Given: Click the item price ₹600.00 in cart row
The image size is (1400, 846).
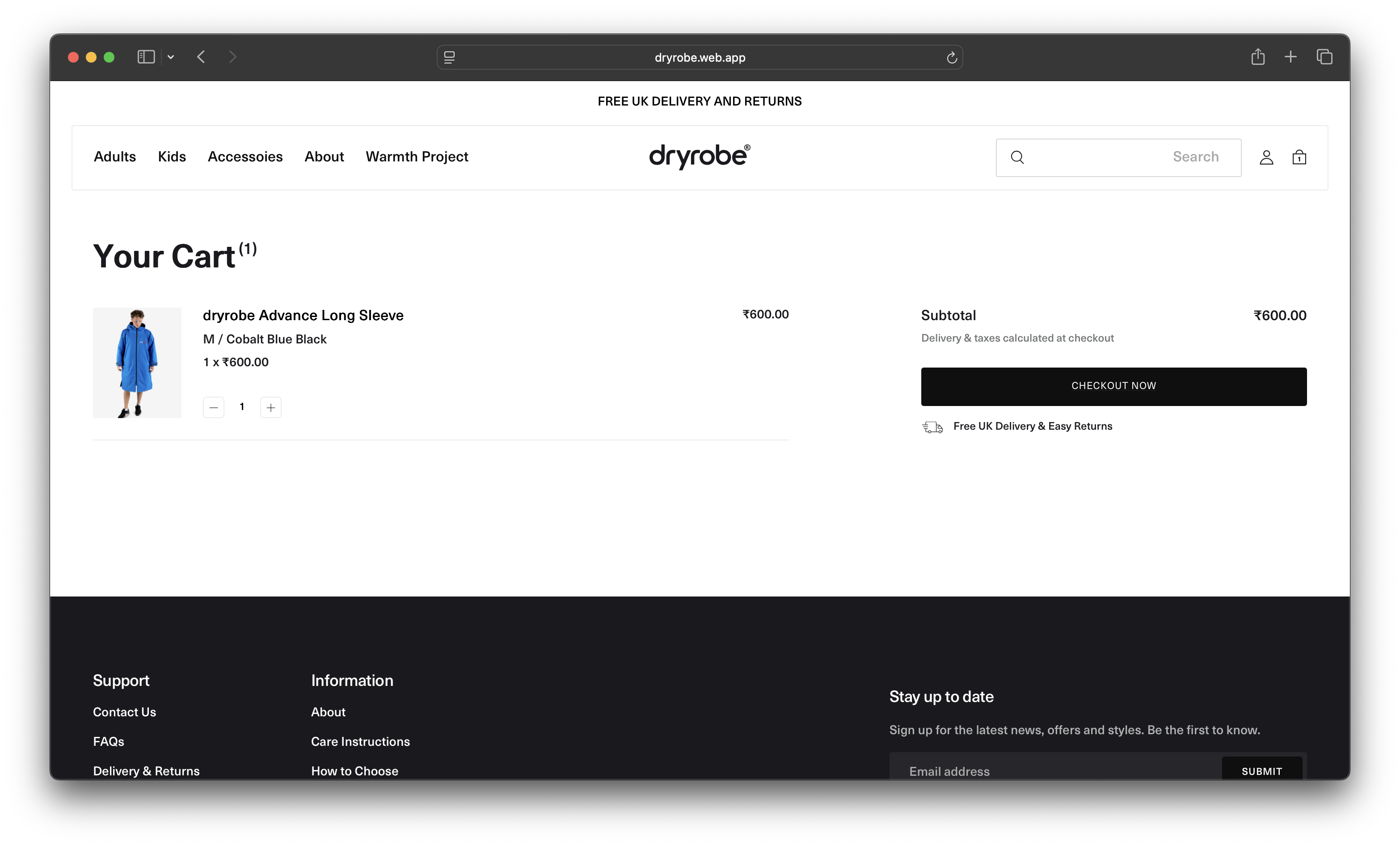Looking at the screenshot, I should coord(765,314).
